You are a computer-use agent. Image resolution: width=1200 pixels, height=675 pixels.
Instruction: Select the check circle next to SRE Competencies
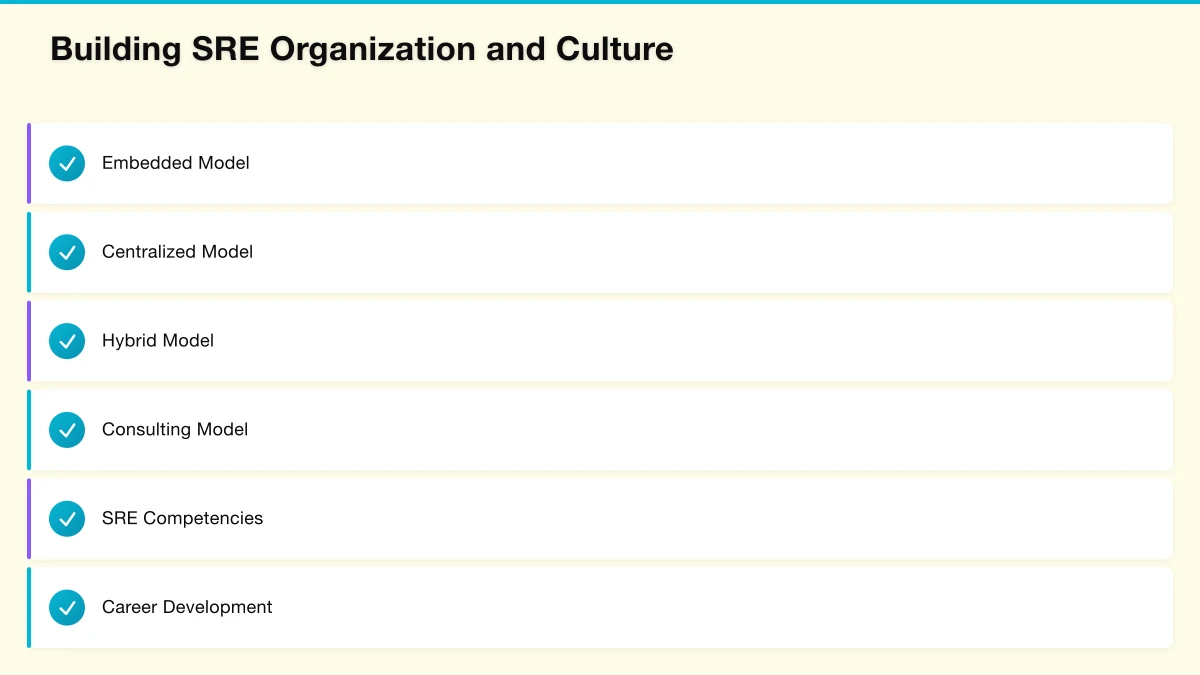[x=67, y=519]
